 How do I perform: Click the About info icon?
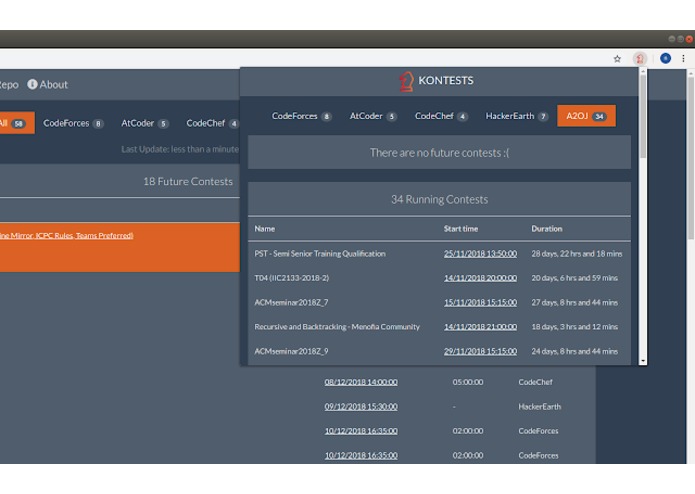(x=32, y=84)
